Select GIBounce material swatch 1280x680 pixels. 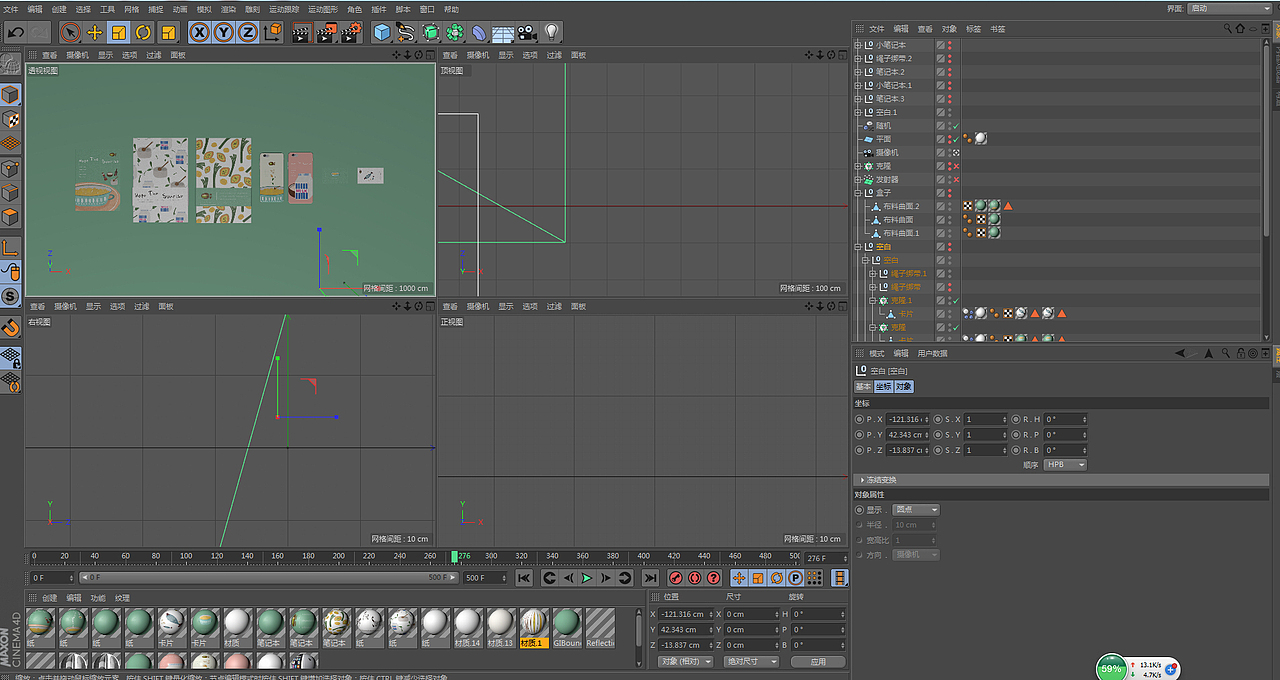point(567,628)
